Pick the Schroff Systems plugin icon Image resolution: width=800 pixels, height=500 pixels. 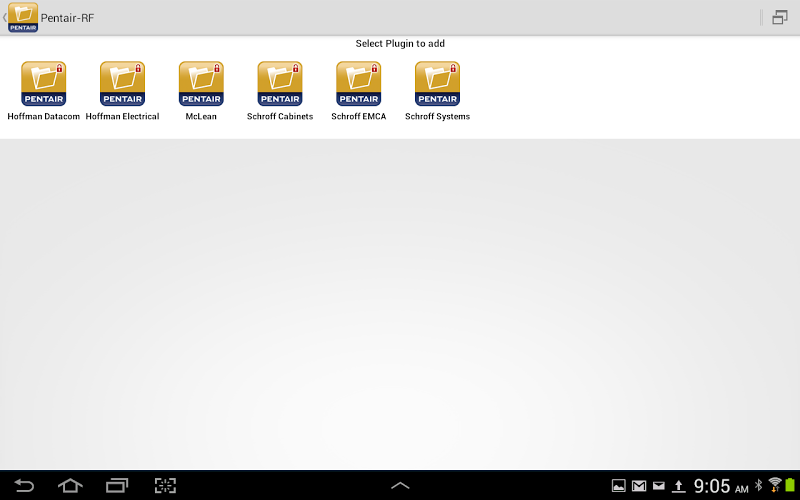tap(437, 84)
